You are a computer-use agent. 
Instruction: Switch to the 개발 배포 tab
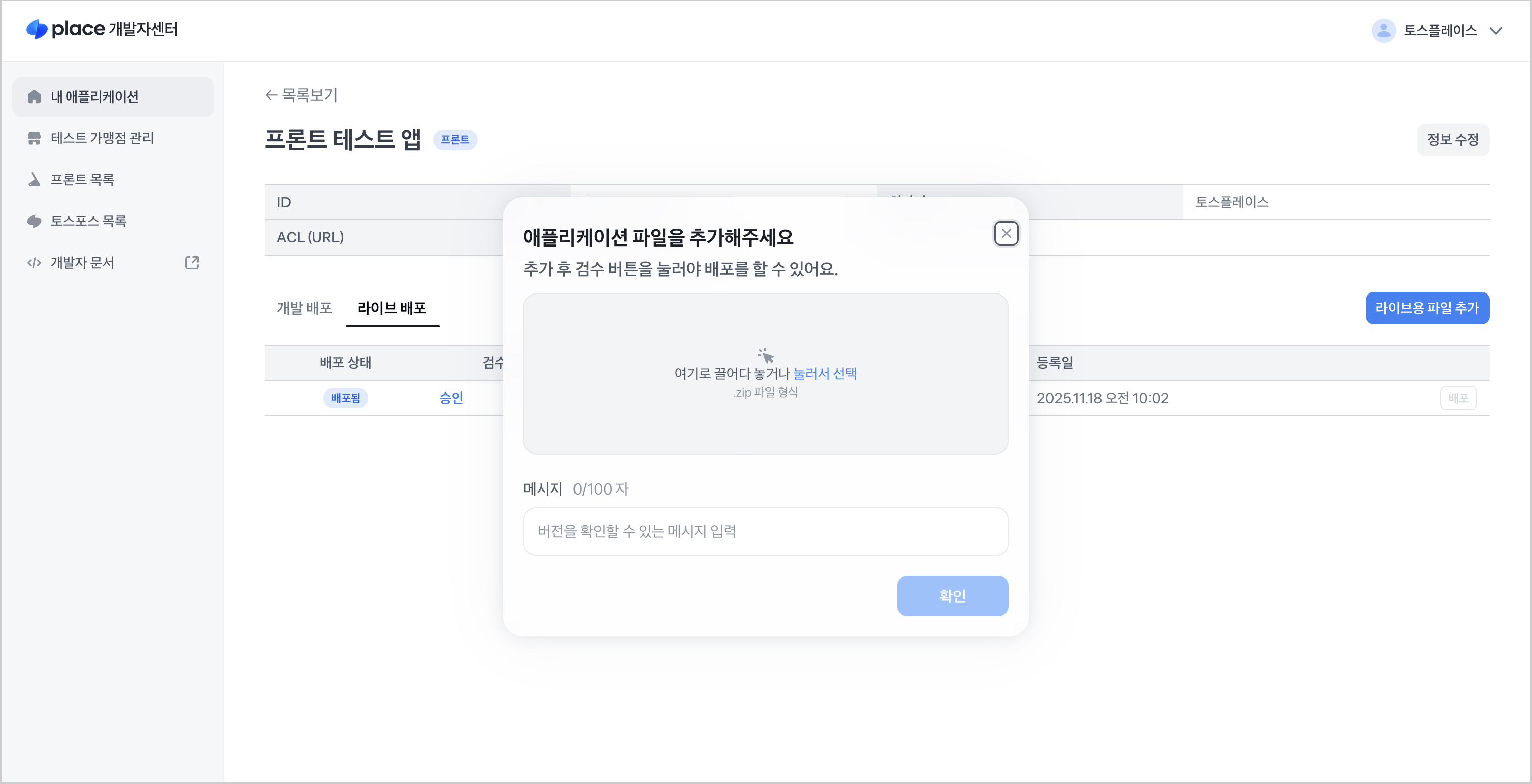(305, 308)
